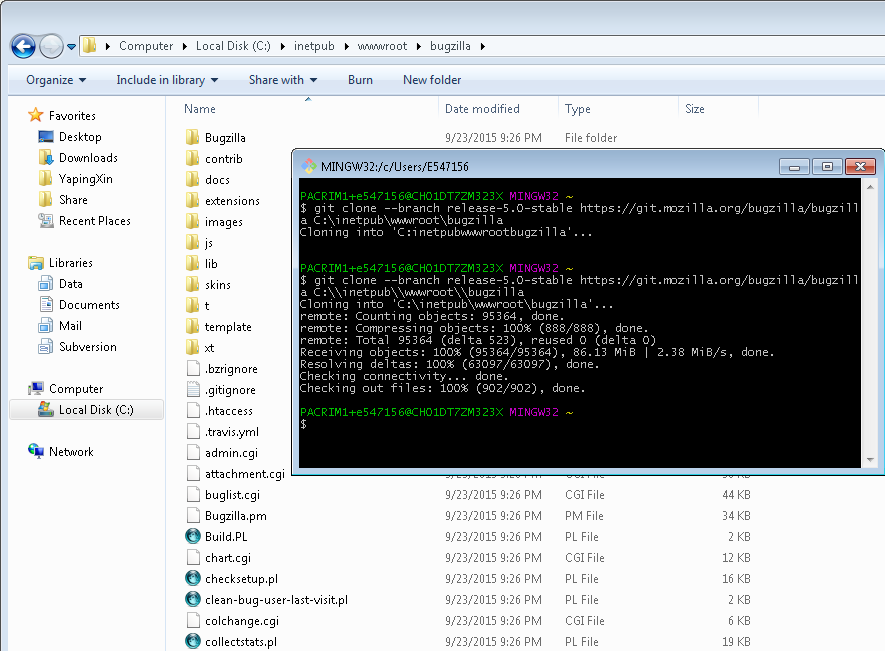885x651 pixels.
Task: Click the Favorites star icon
Action: [36, 115]
